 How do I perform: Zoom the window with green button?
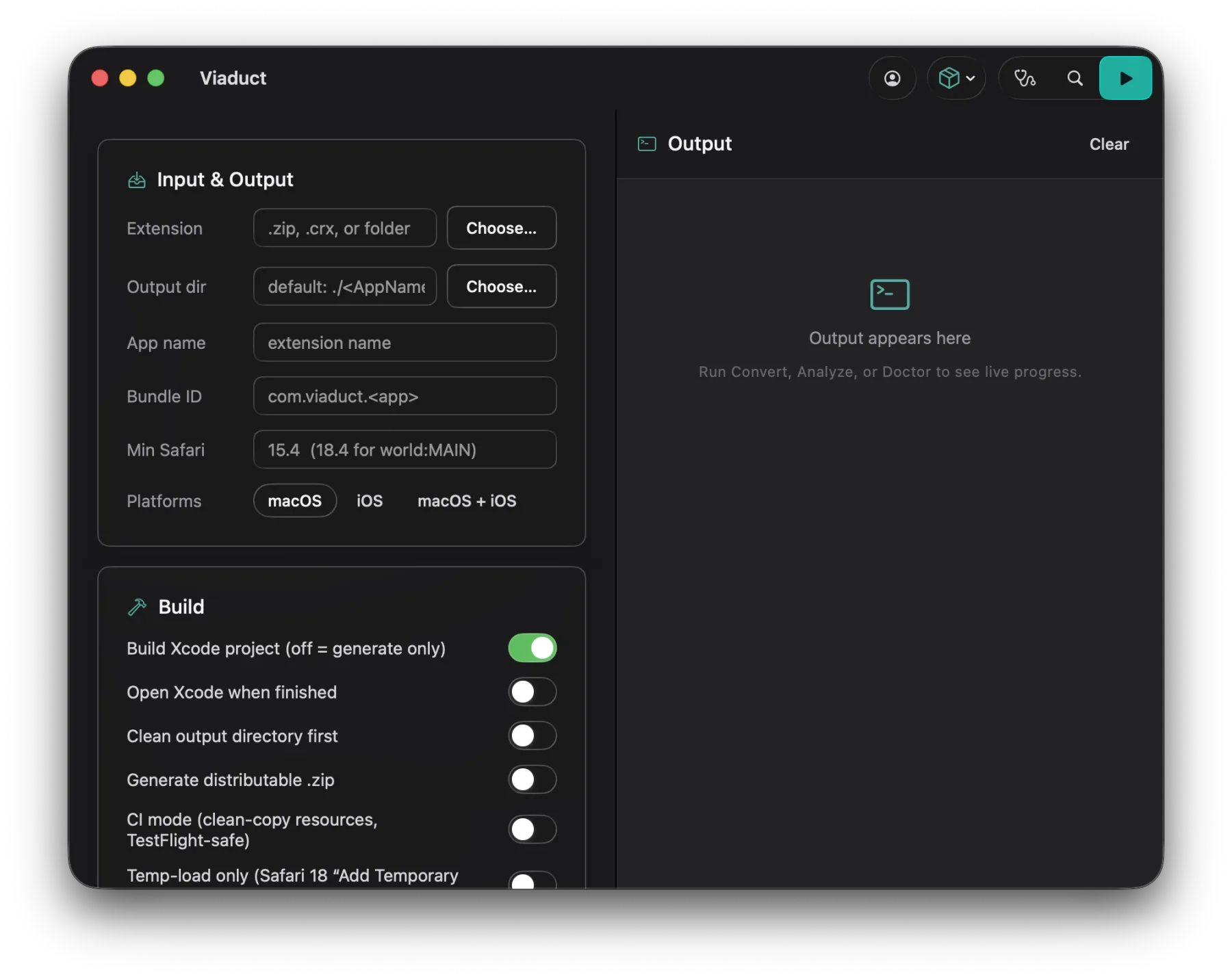coord(156,78)
